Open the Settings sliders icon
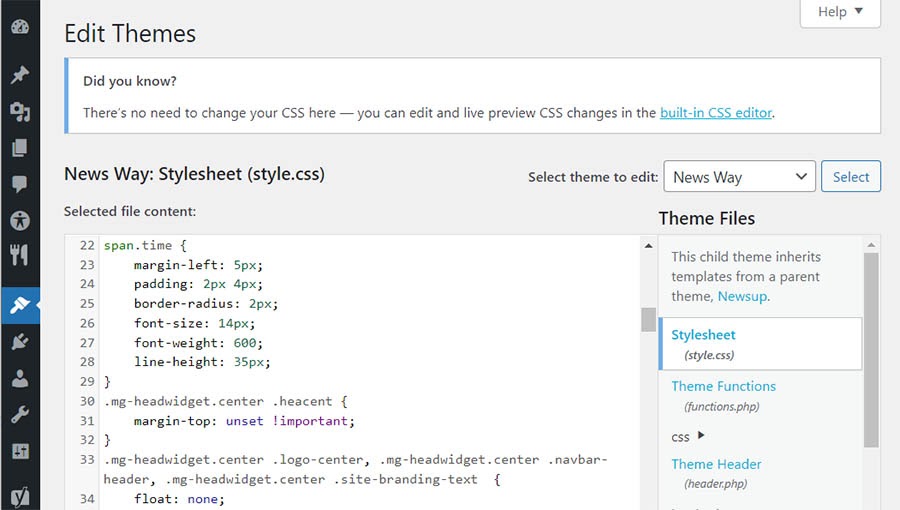The image size is (900, 510). point(20,451)
